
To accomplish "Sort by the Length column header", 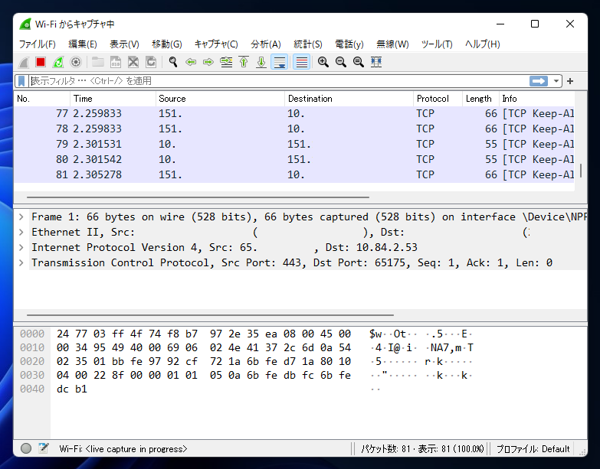I will [x=481, y=99].
